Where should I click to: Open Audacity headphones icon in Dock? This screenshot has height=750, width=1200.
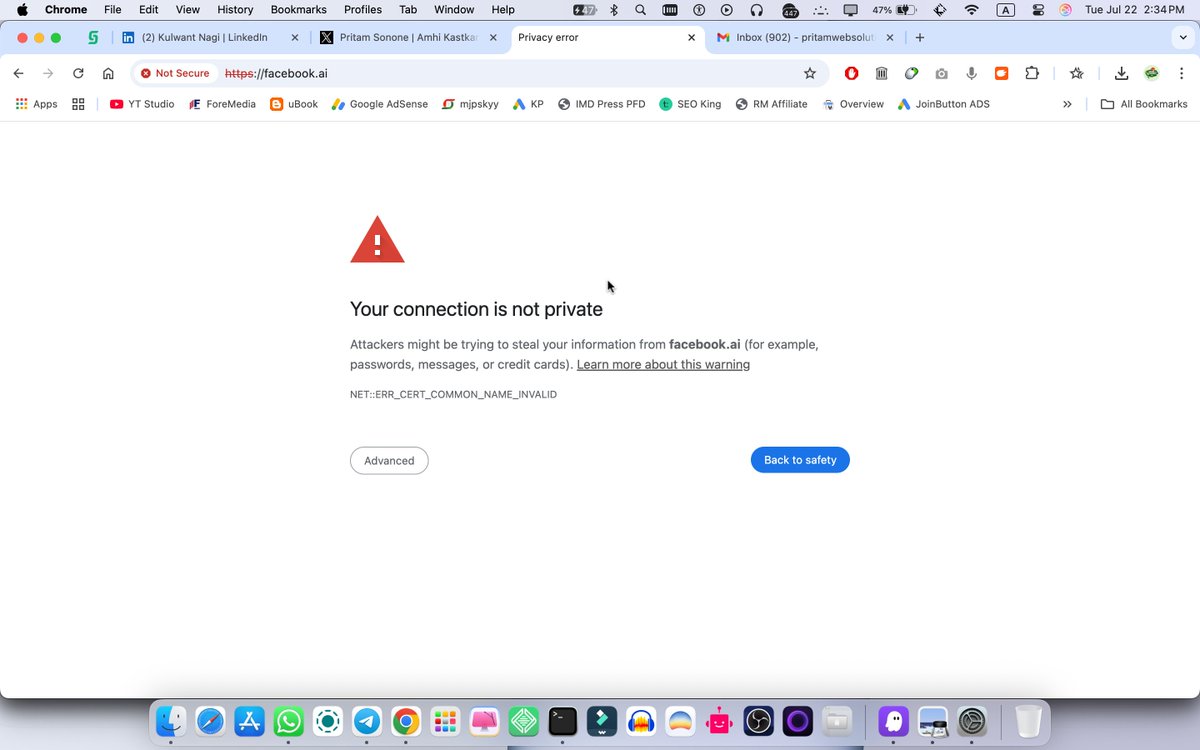641,720
